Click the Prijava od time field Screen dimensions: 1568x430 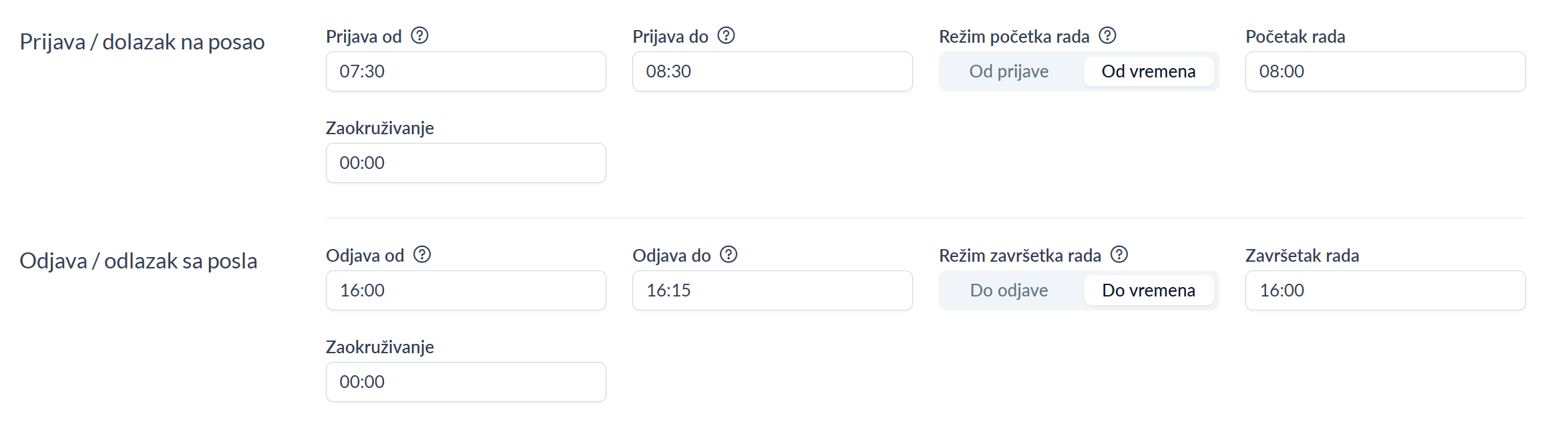tap(465, 71)
